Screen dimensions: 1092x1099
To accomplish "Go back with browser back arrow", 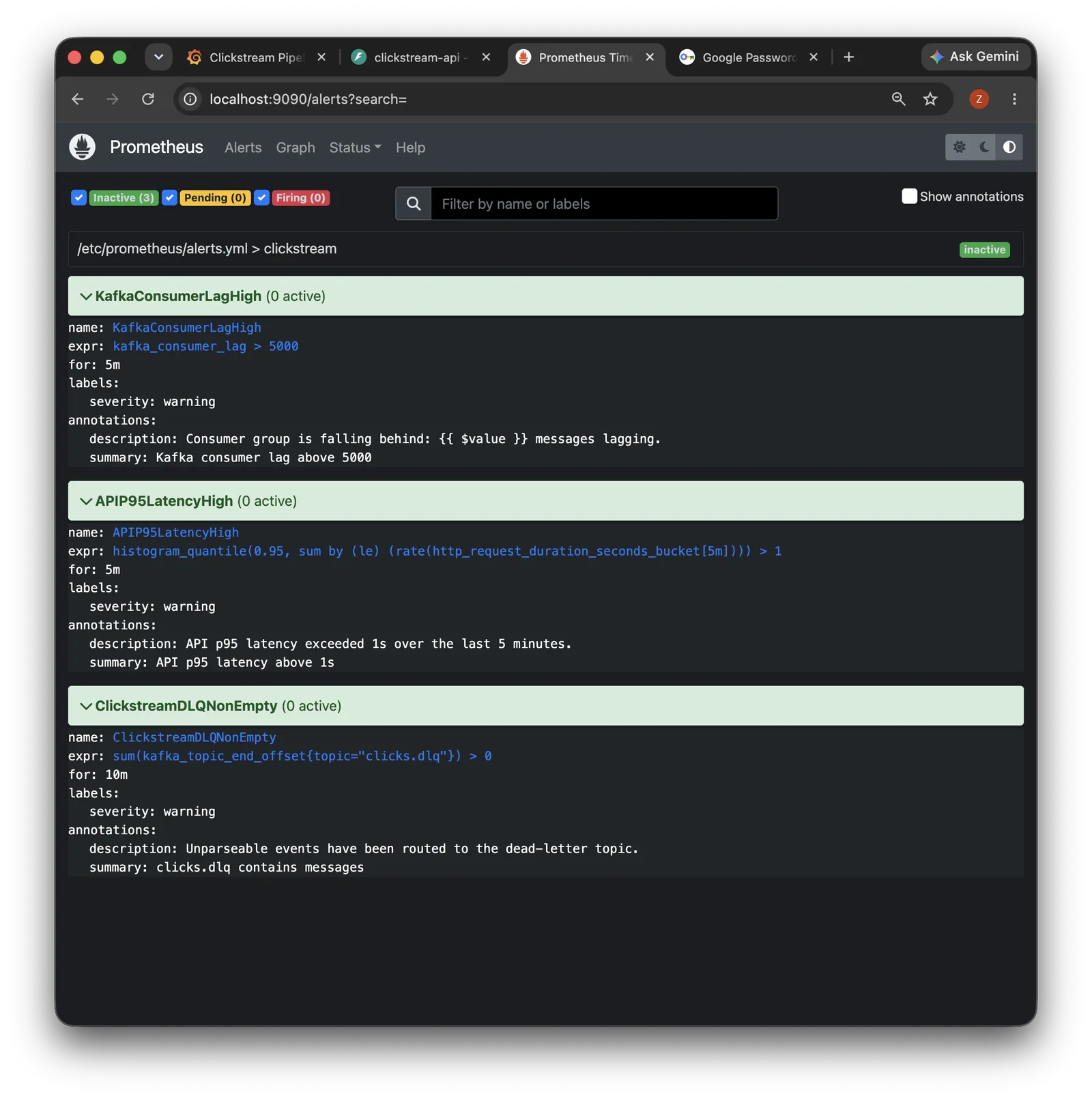I will pos(78,99).
